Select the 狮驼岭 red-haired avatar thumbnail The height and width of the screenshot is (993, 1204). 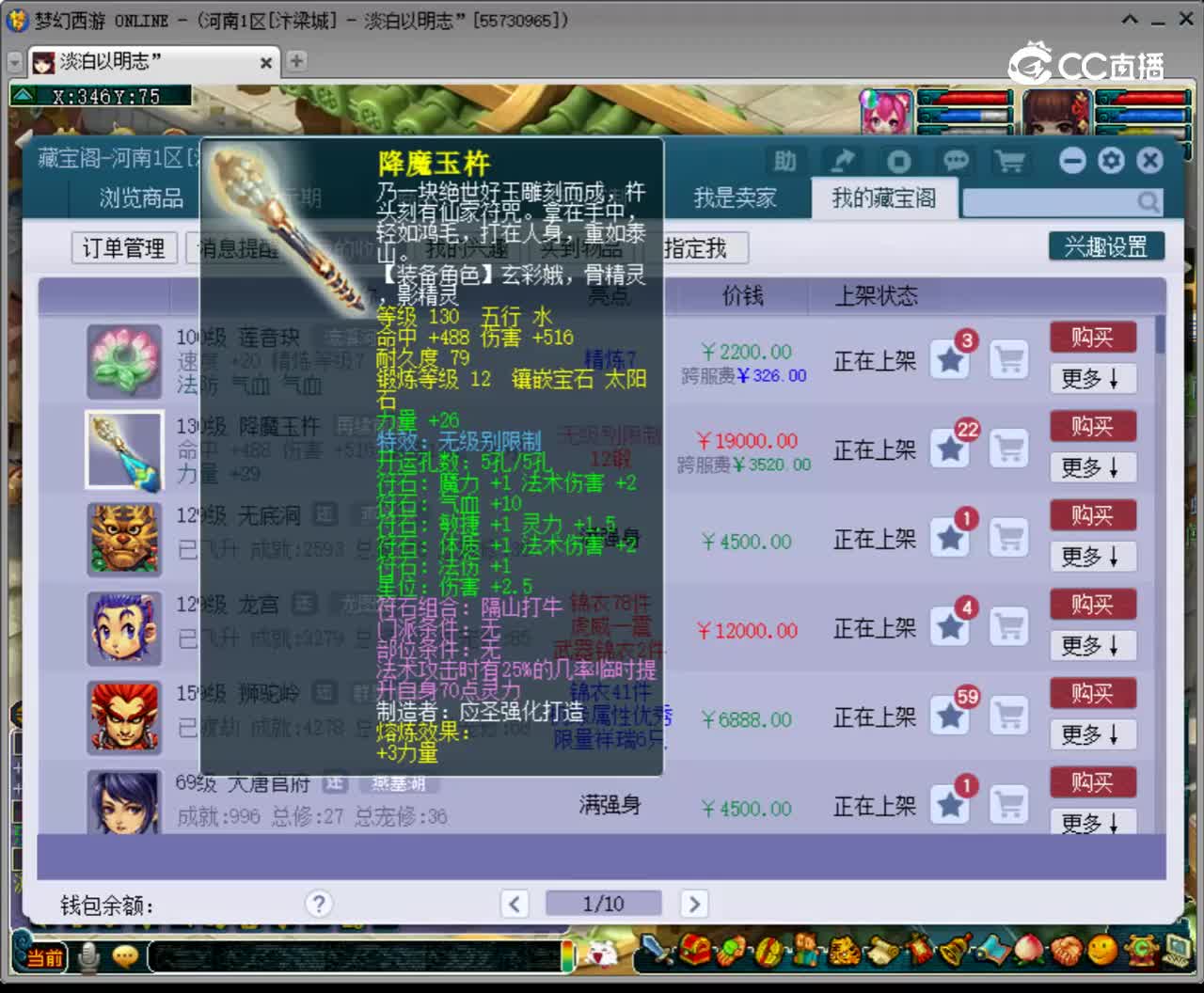(x=124, y=717)
